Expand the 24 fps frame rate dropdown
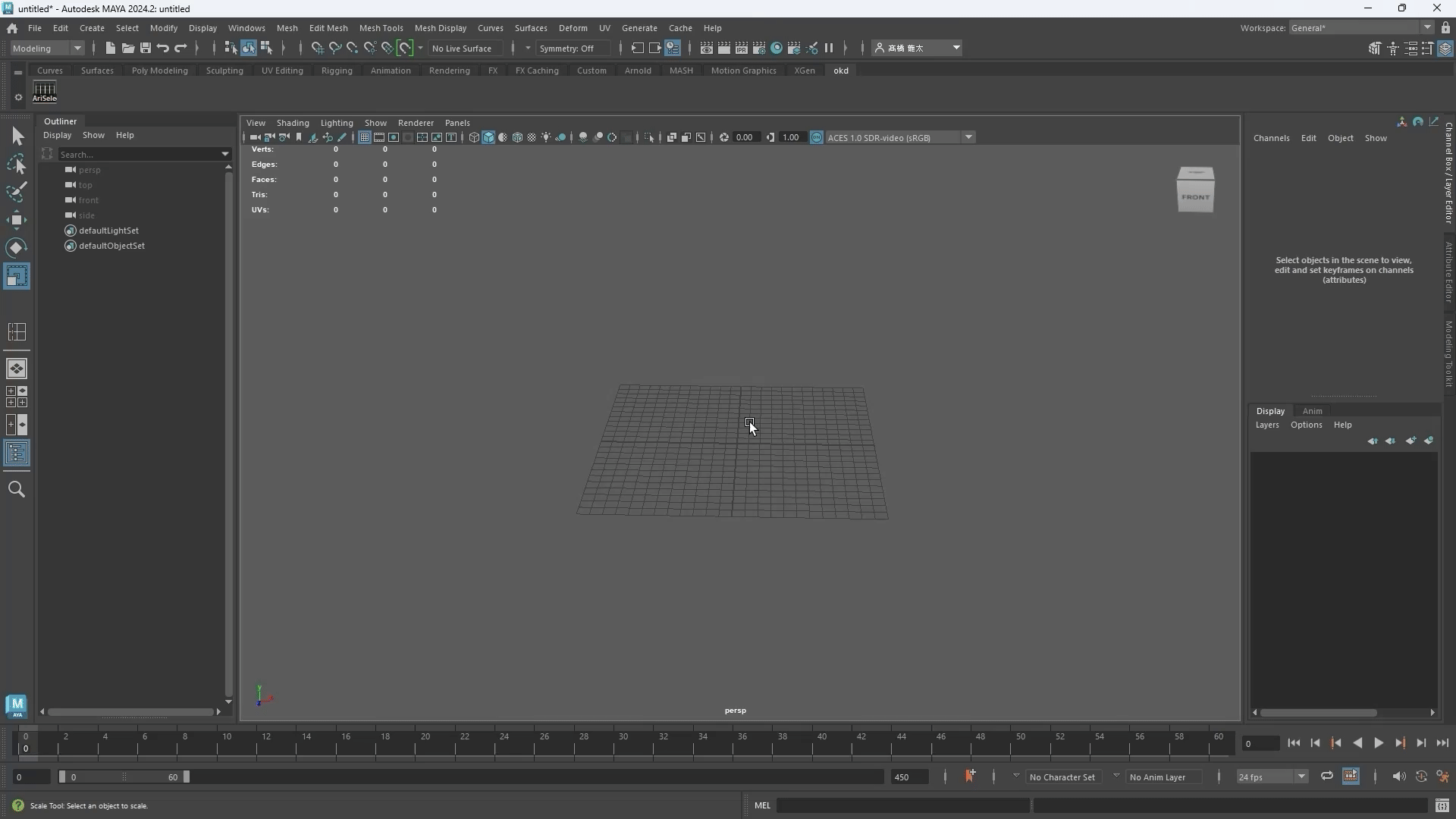The image size is (1456, 819). (1301, 777)
